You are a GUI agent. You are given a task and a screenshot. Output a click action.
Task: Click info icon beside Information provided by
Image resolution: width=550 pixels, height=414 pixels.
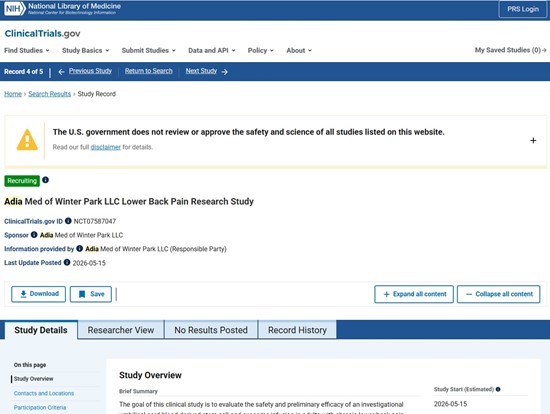pyautogui.click(x=80, y=248)
